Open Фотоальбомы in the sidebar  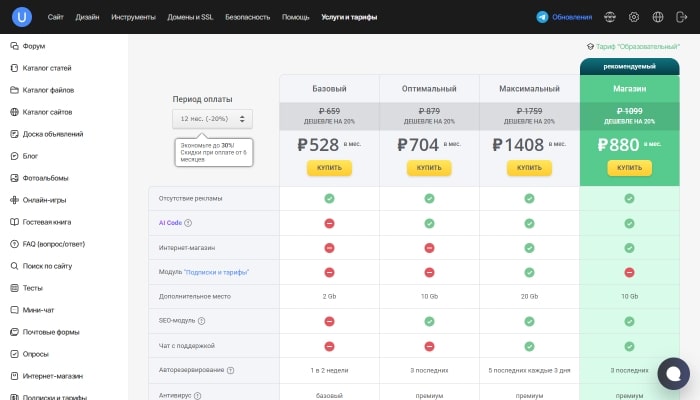click(x=47, y=177)
